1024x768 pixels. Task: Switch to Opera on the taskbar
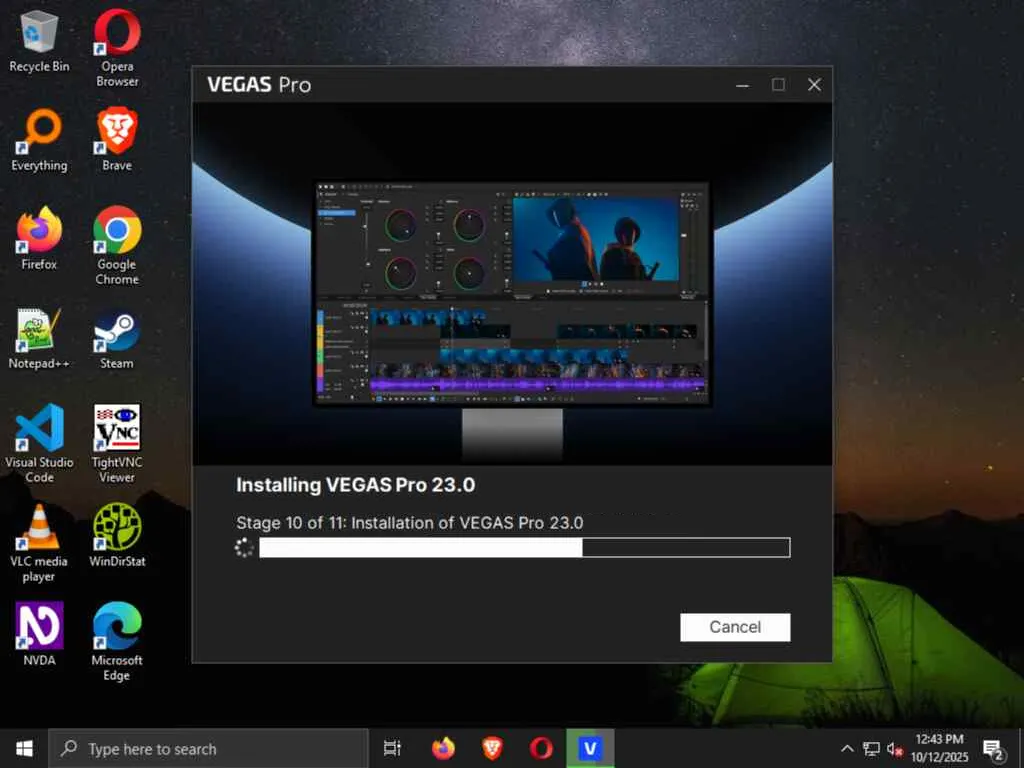click(541, 748)
